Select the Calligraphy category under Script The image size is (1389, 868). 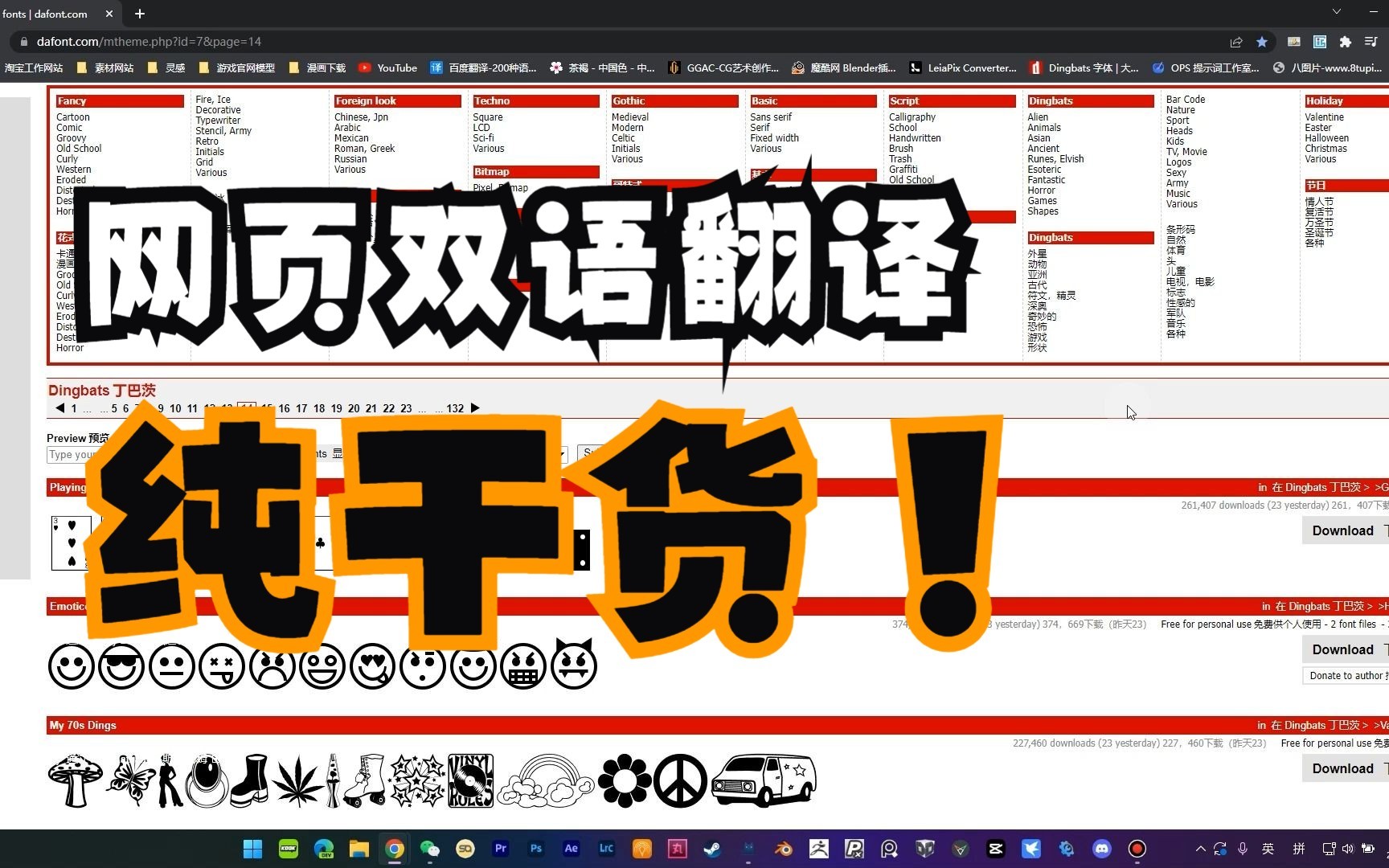[912, 117]
